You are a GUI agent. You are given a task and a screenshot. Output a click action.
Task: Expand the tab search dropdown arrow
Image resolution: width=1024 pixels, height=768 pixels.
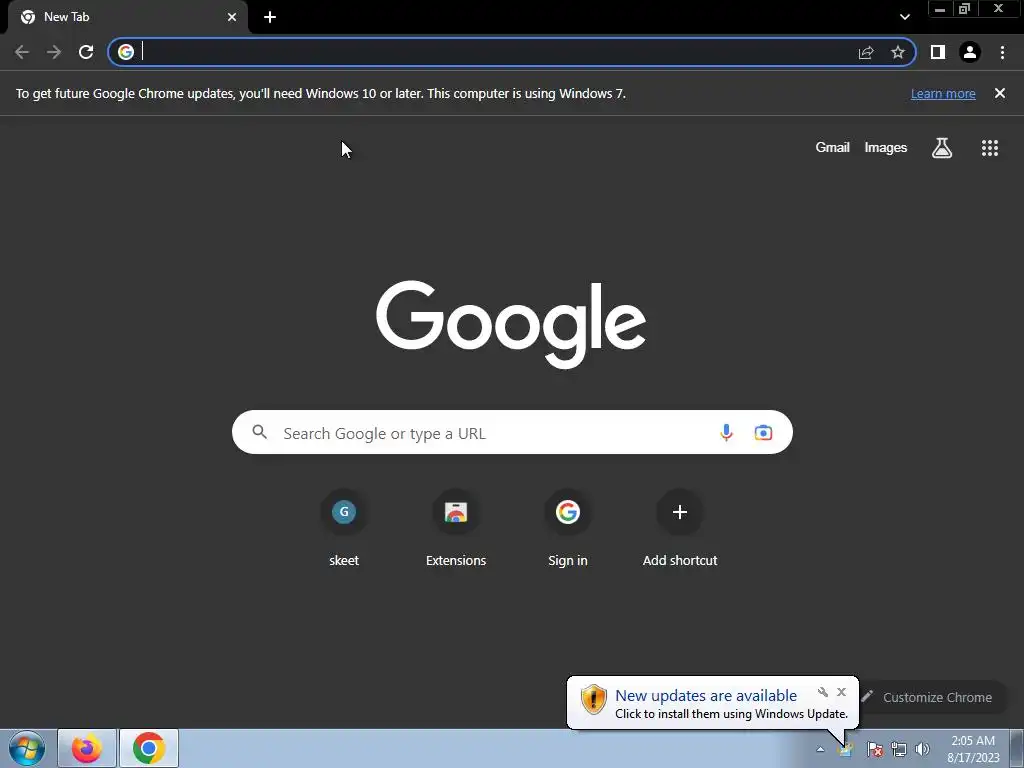[904, 17]
